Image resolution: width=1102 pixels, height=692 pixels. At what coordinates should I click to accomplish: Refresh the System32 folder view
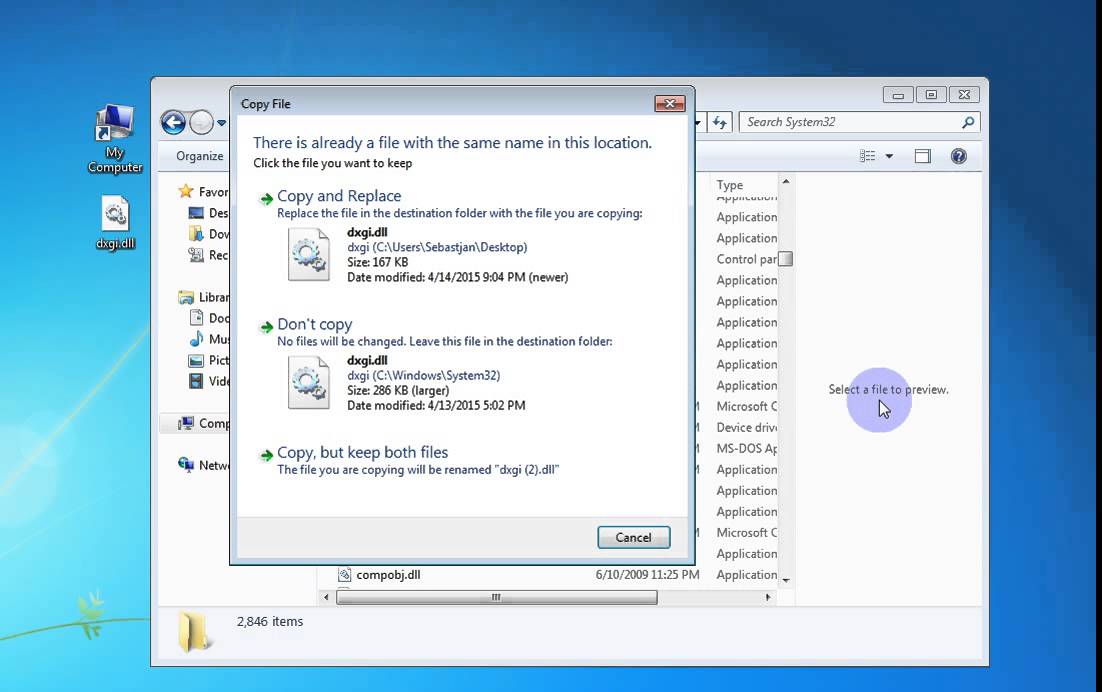720,122
